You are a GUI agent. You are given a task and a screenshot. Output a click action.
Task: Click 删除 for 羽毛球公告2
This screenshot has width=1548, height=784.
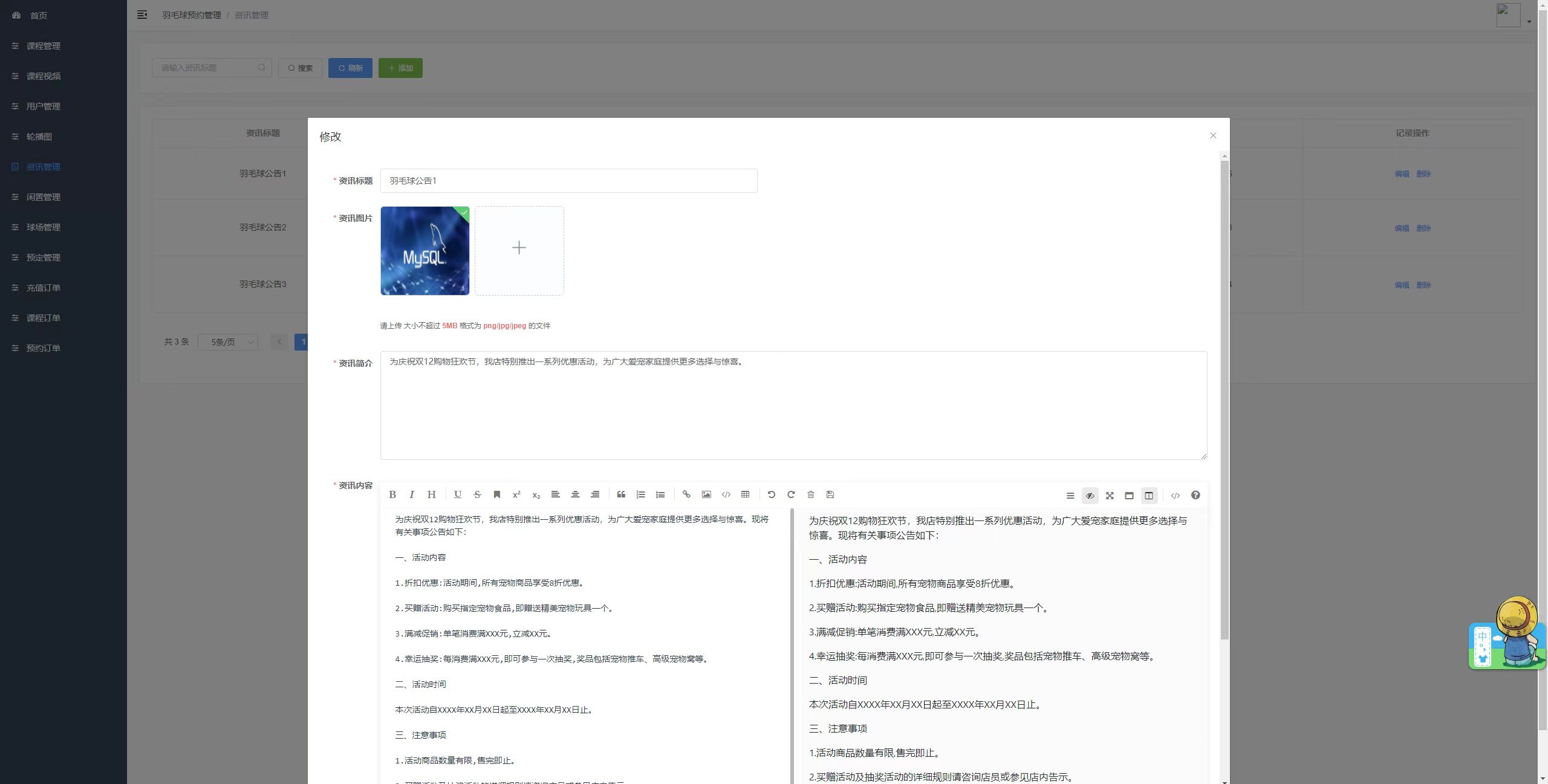pos(1423,228)
